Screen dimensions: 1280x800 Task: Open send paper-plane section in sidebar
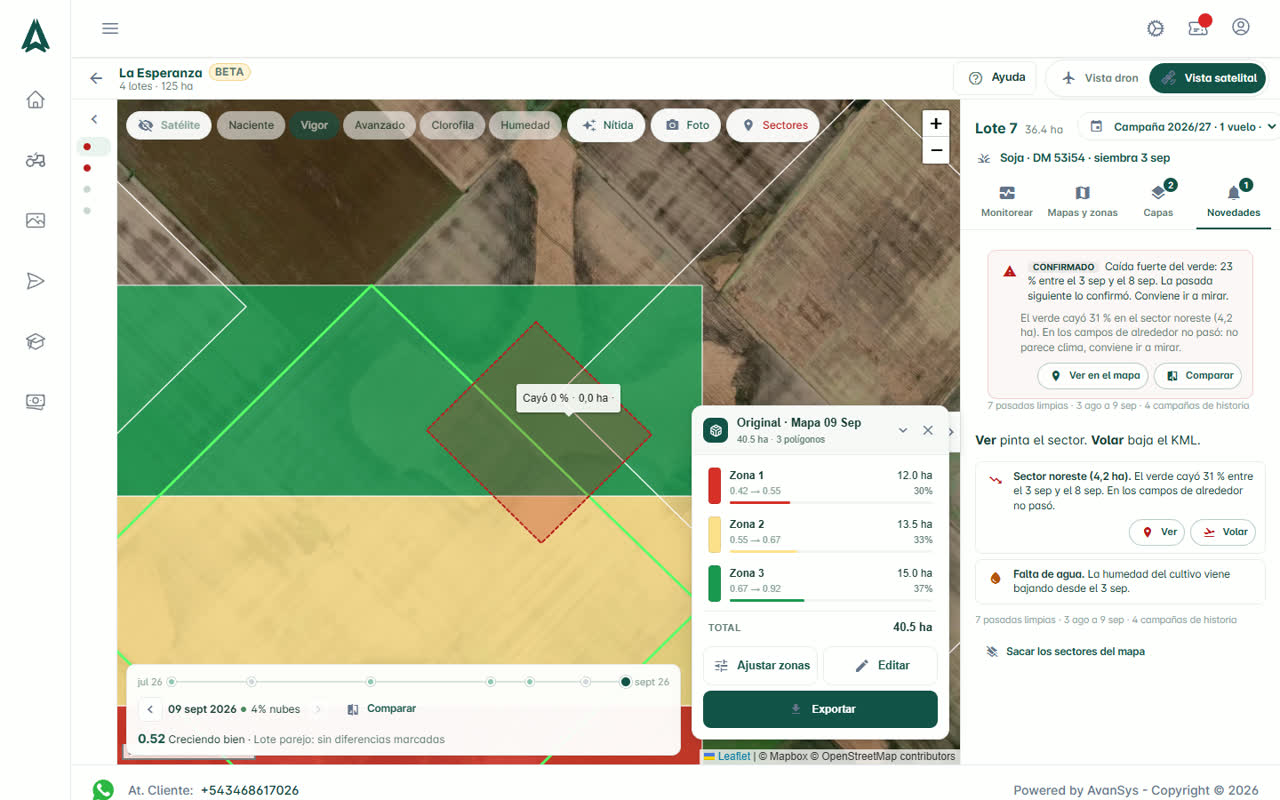[x=35, y=281]
